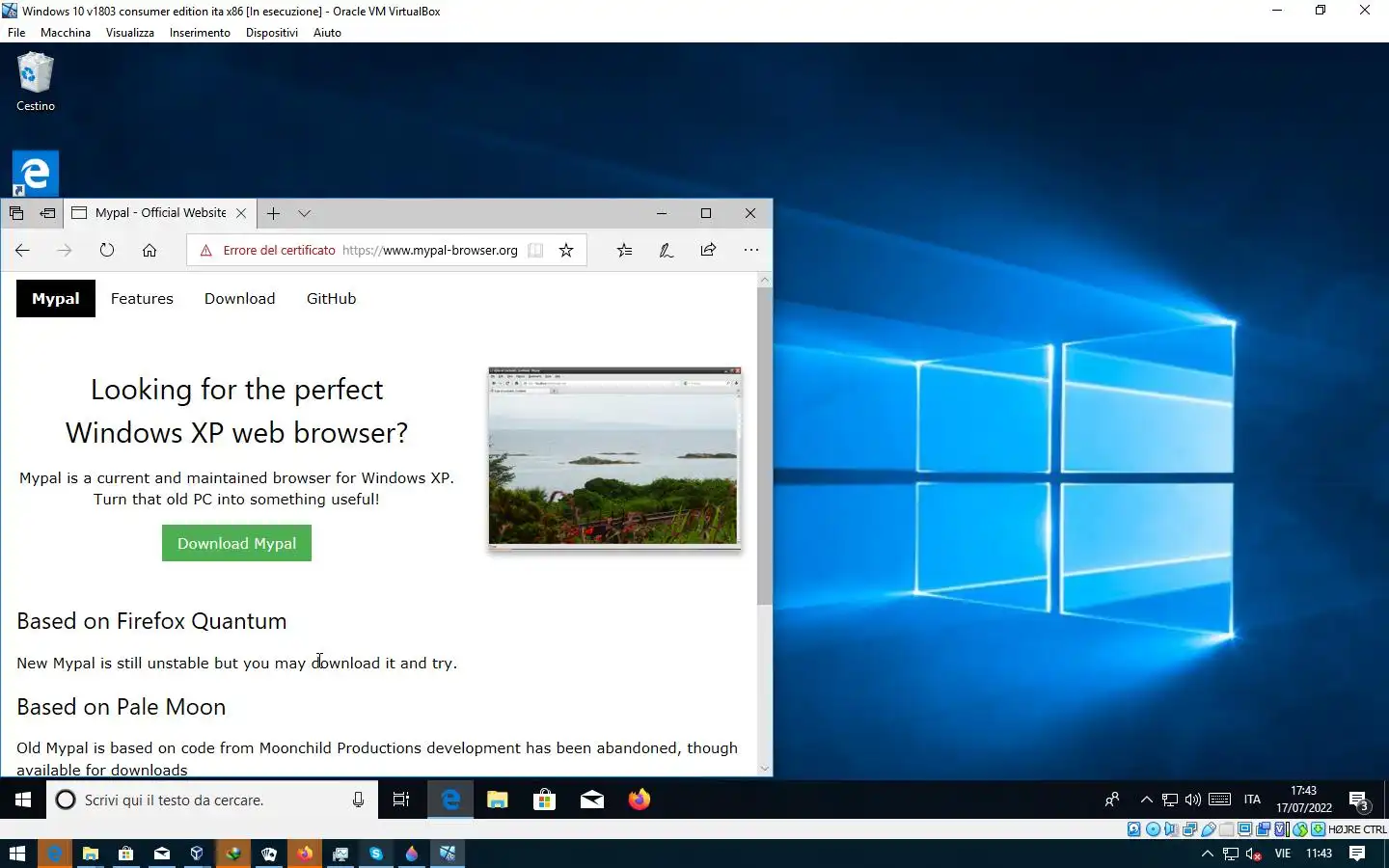Open Task View in guest taskbar
This screenshot has width=1389, height=868.
click(x=401, y=800)
